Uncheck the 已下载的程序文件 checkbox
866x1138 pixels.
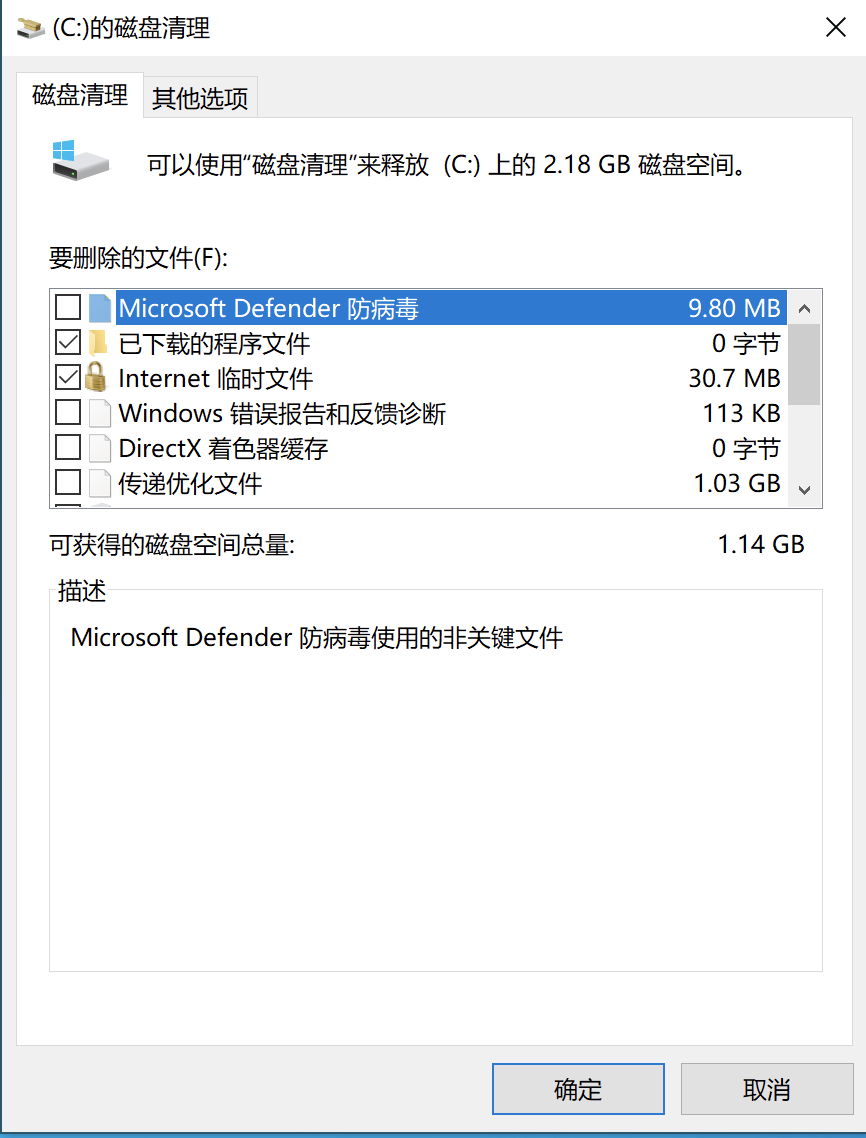(x=68, y=343)
